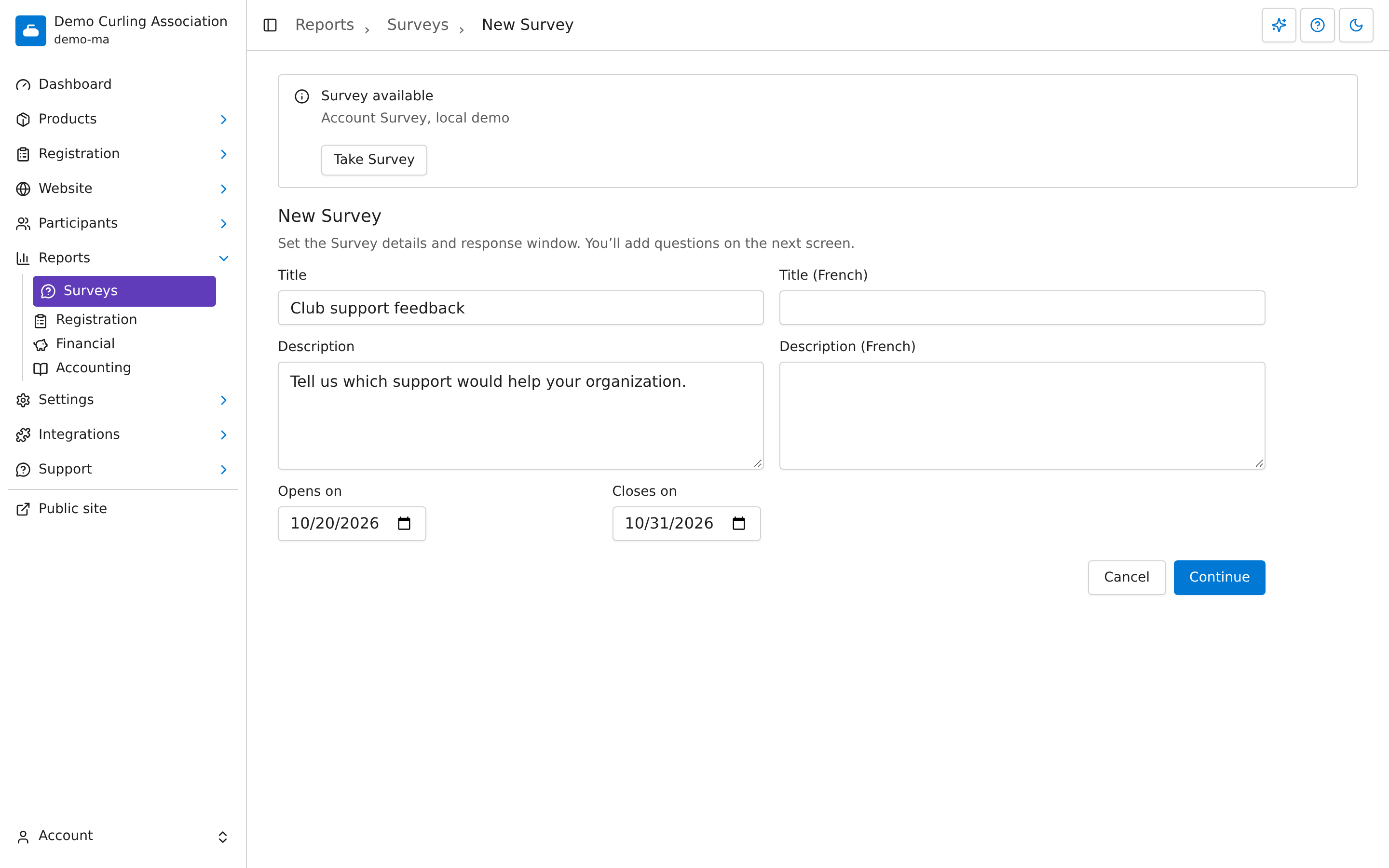1389x868 pixels.
Task: Click the Participants people icon
Action: [23, 224]
